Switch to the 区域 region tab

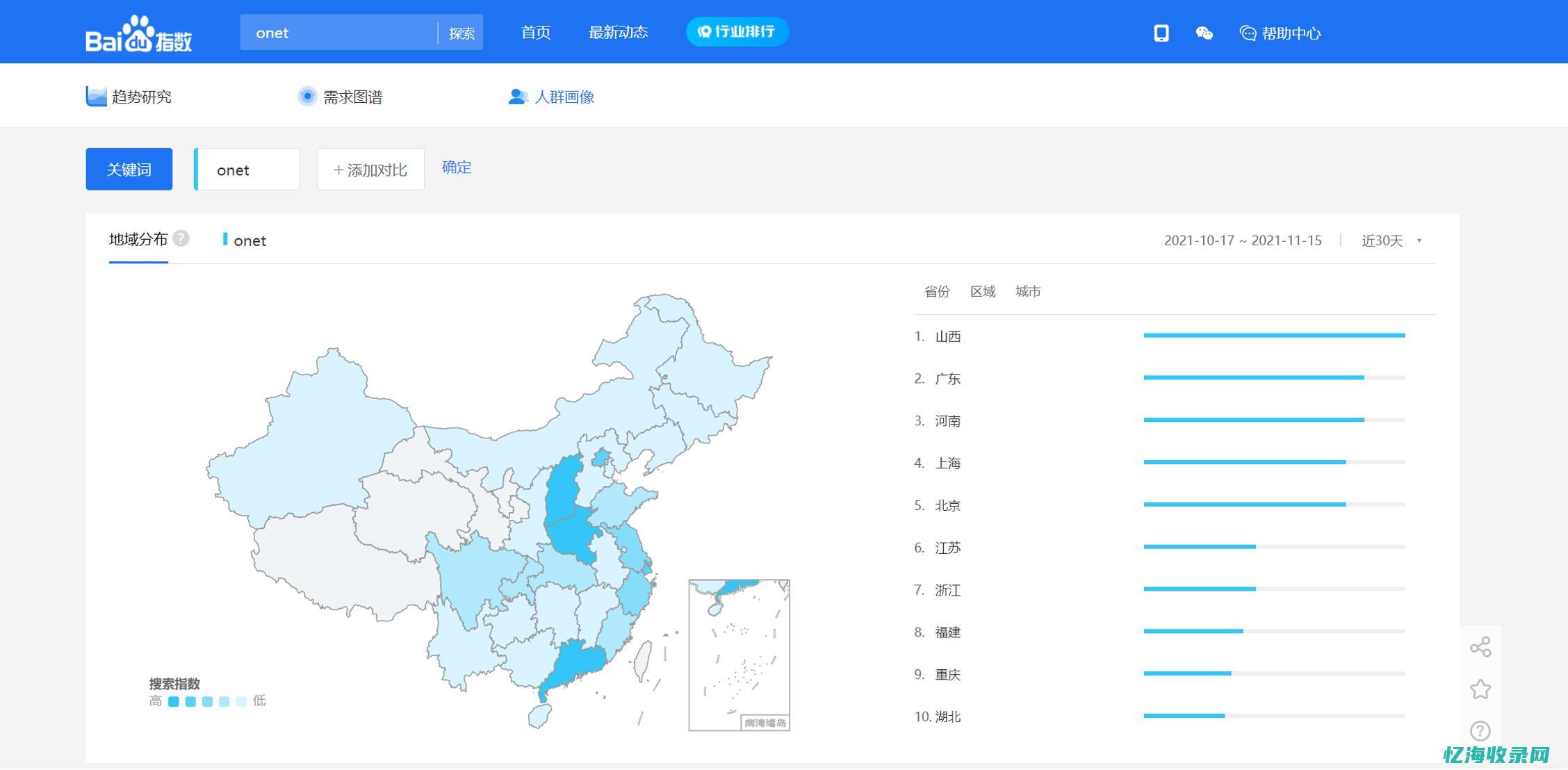point(983,291)
